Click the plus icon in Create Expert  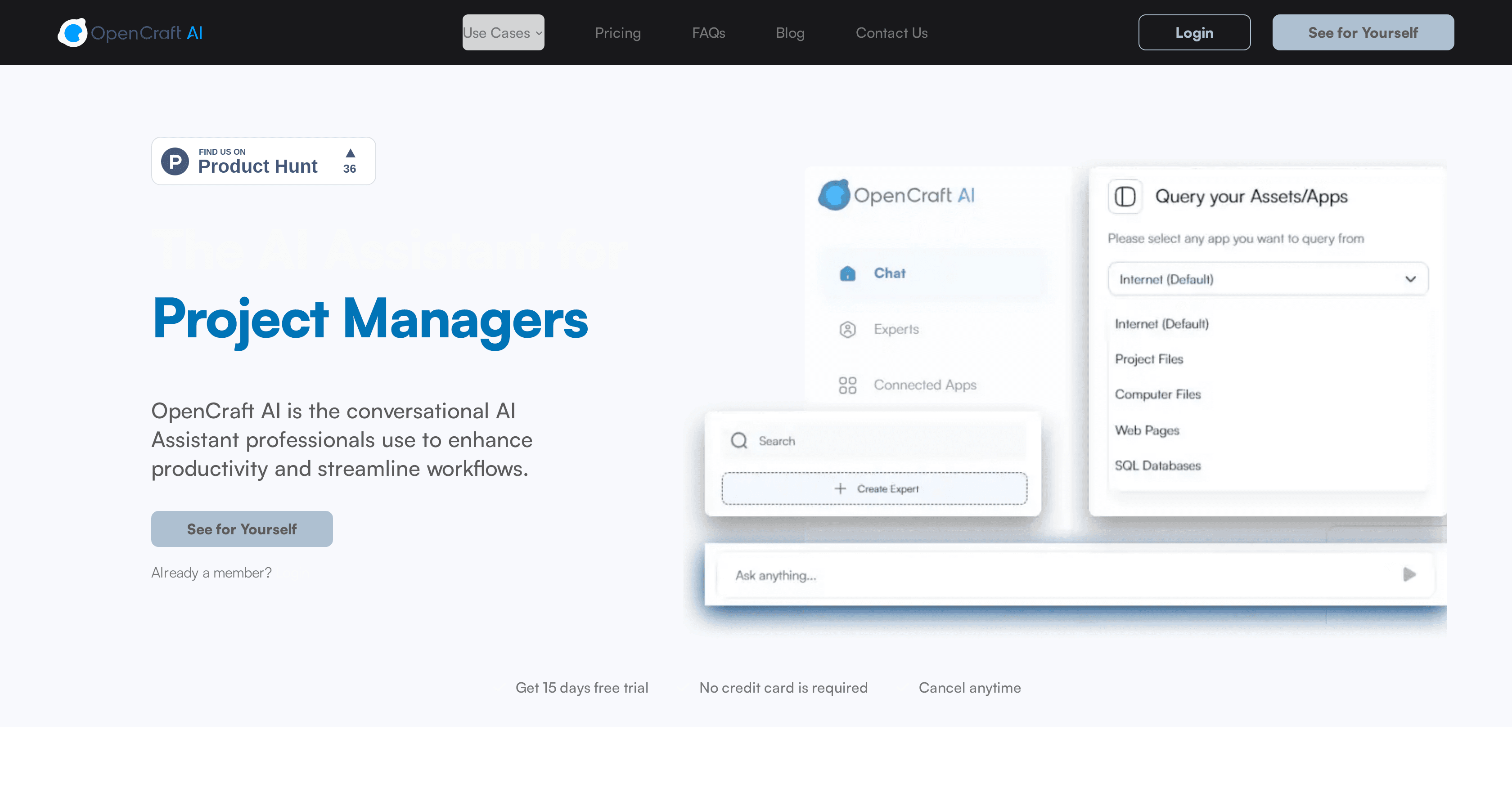(x=840, y=488)
